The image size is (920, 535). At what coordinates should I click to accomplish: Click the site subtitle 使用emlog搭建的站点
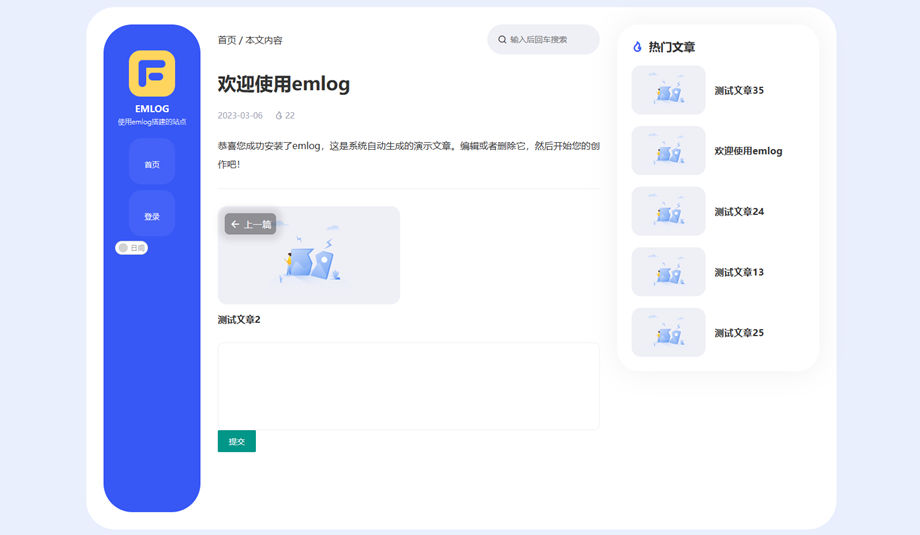pyautogui.click(x=152, y=122)
